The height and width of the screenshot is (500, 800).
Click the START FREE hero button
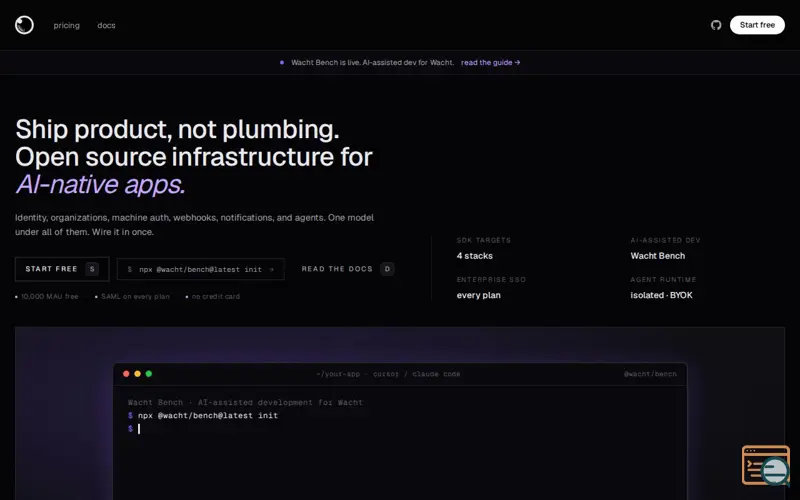coord(62,269)
